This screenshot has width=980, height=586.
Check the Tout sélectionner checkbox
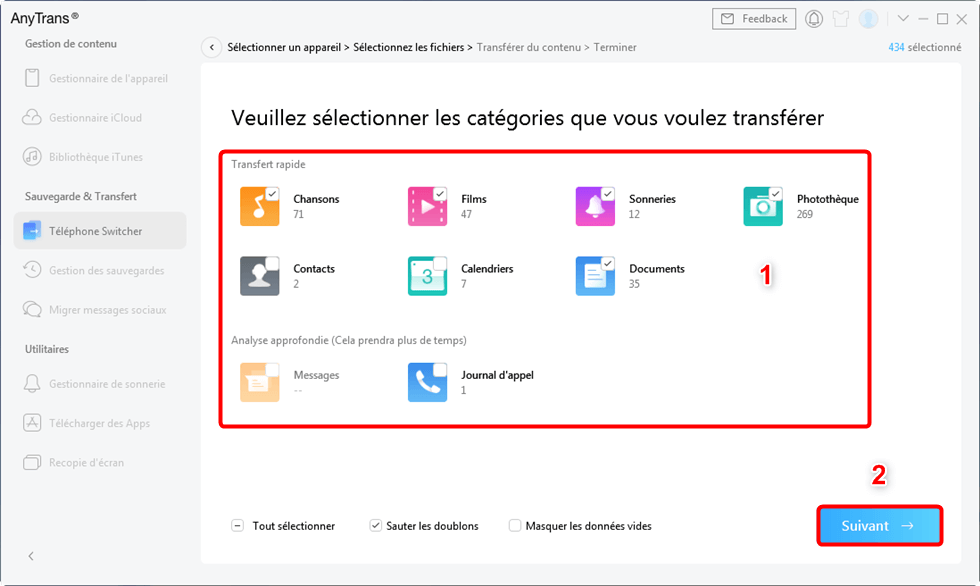(237, 525)
